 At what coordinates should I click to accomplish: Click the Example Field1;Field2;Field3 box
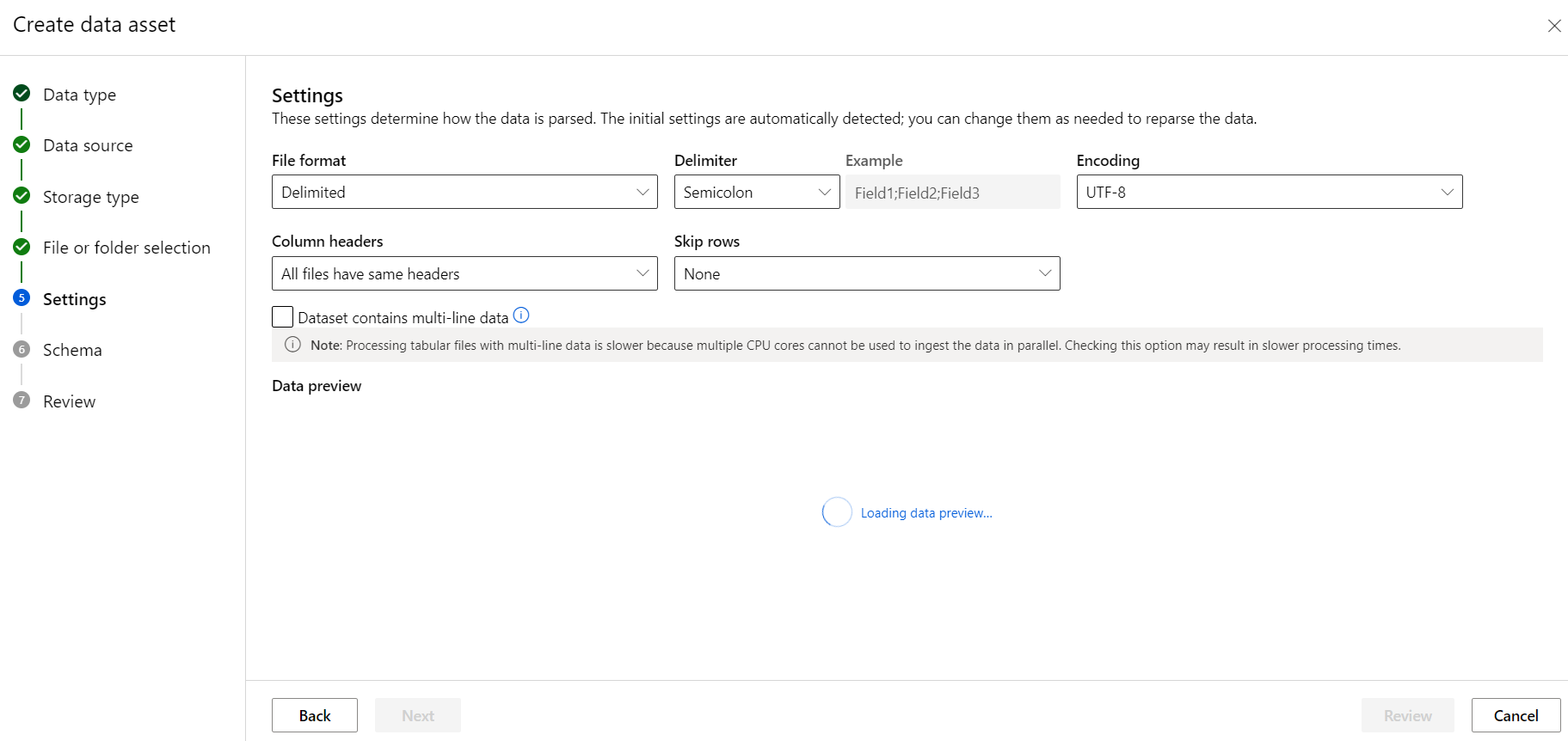coord(953,193)
